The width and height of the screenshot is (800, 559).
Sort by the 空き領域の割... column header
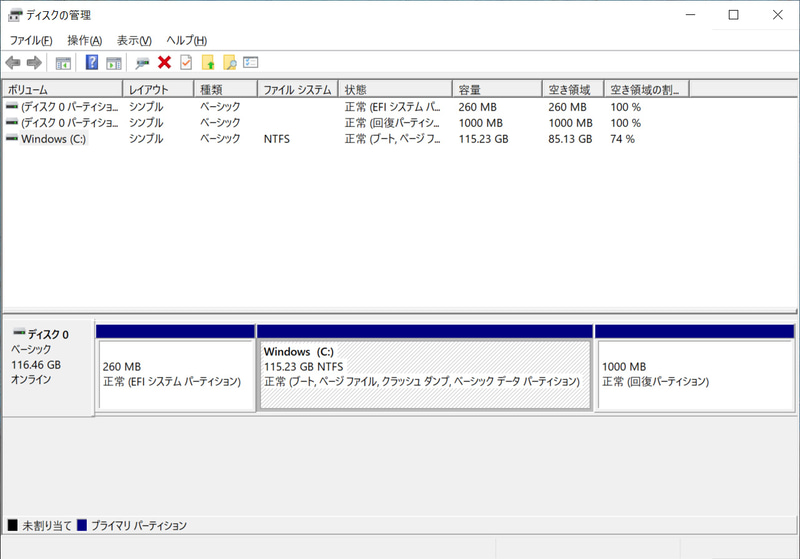coord(646,89)
